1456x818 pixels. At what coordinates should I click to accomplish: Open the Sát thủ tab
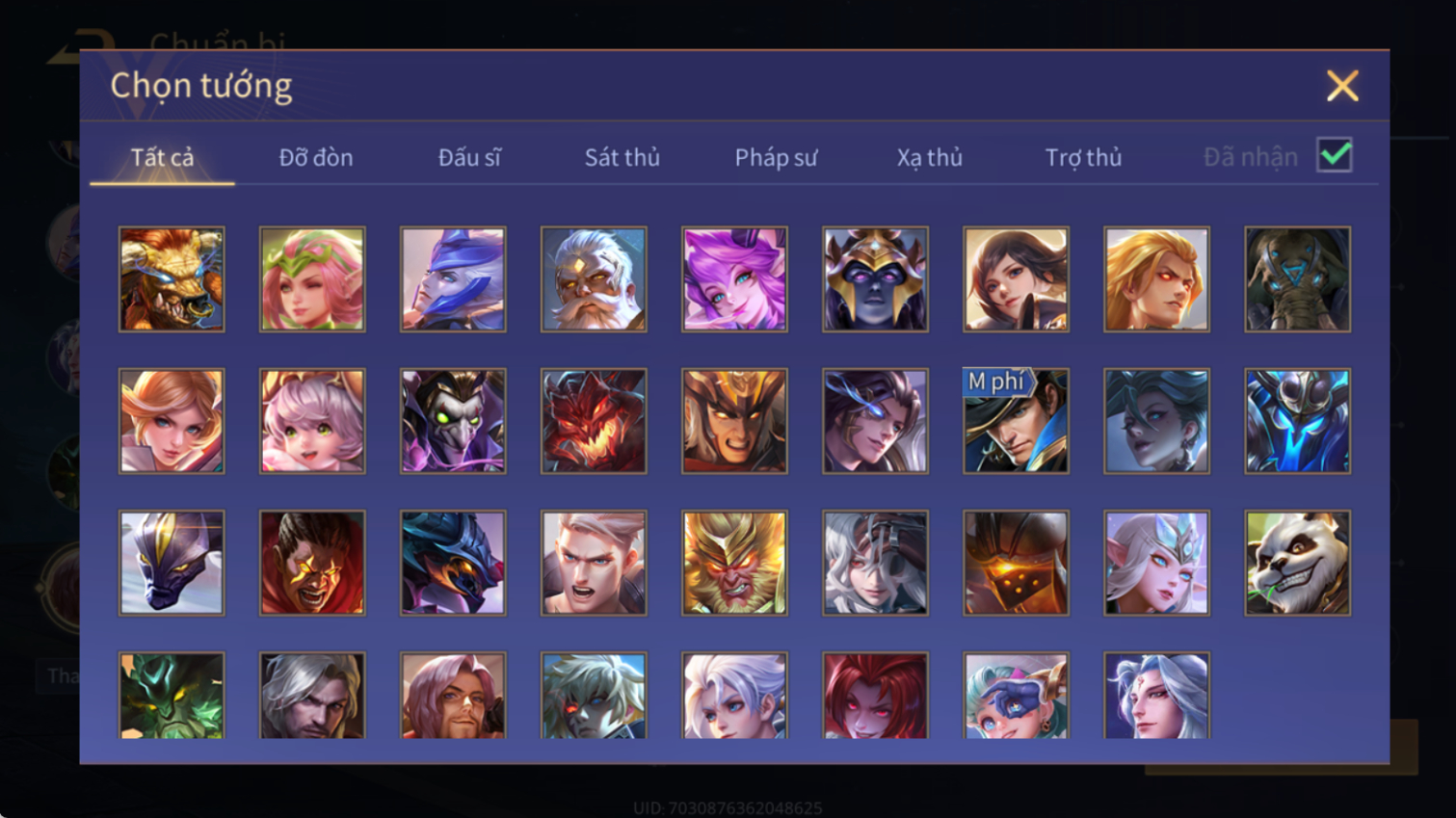[x=622, y=157]
